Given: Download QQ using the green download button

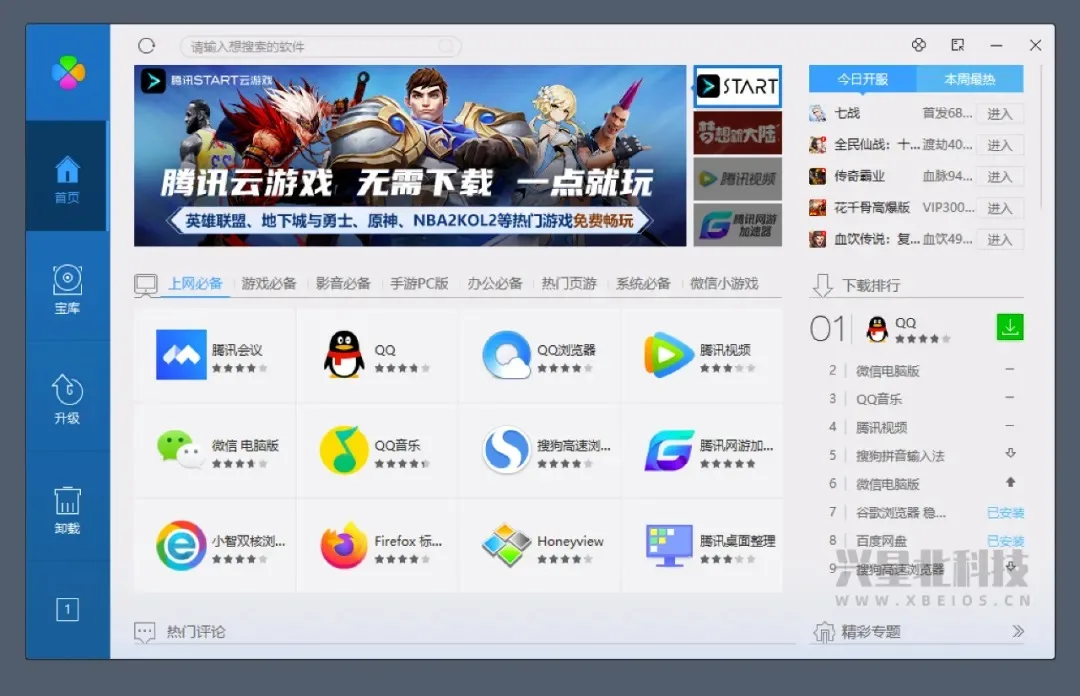Looking at the screenshot, I should [1010, 327].
